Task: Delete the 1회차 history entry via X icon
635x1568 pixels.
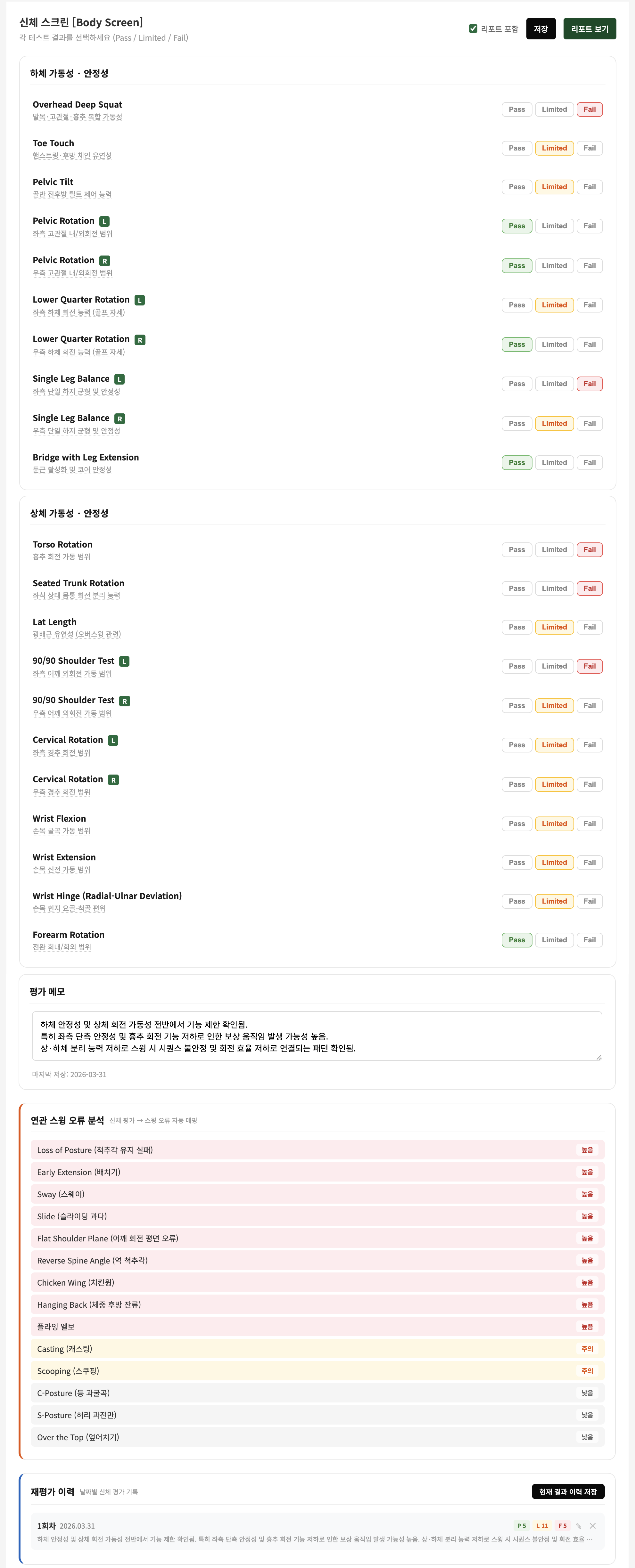Action: 592,1526
